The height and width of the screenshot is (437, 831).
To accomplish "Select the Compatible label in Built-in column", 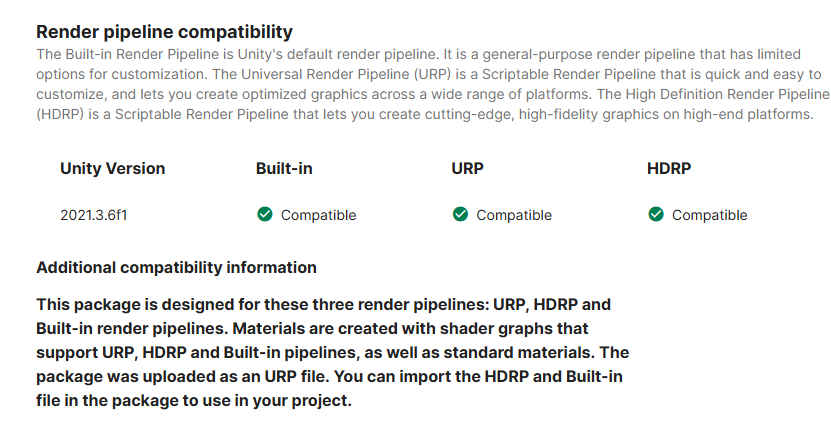I will pos(318,215).
